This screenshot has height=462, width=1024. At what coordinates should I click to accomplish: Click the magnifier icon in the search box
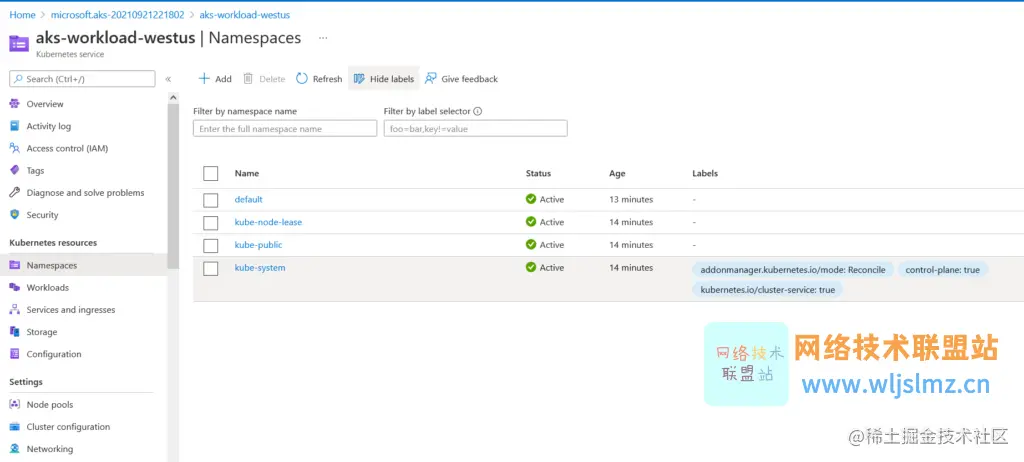tap(18, 79)
